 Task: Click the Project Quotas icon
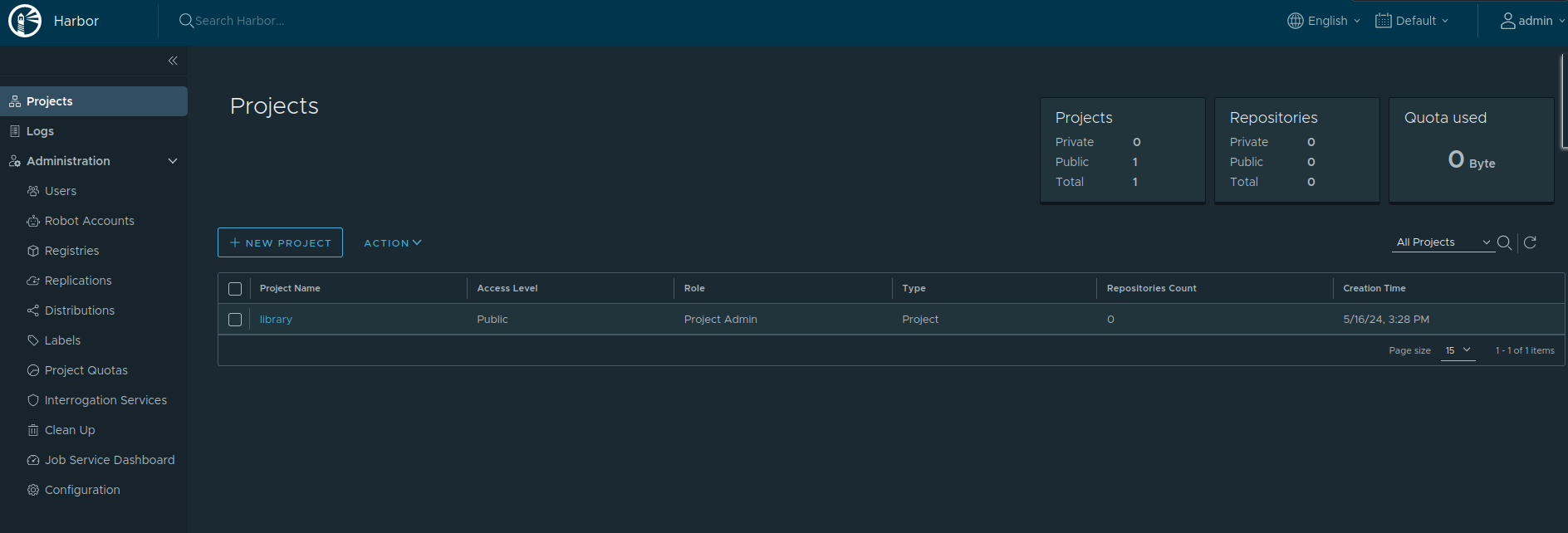33,370
